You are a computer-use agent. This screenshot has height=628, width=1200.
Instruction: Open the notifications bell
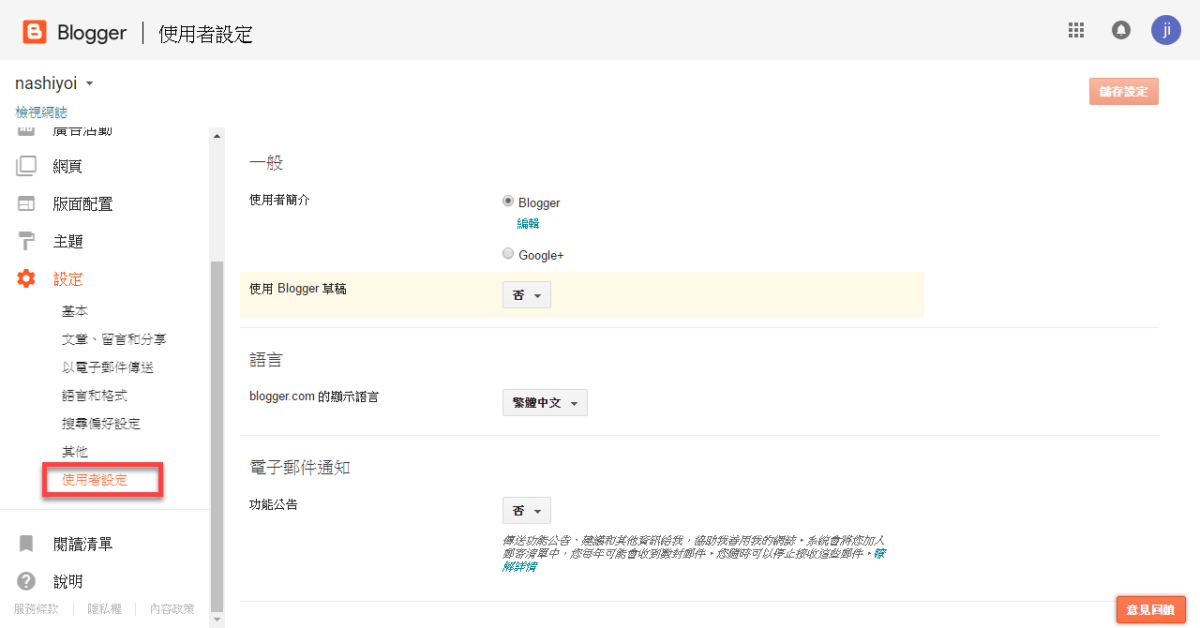click(x=1121, y=30)
